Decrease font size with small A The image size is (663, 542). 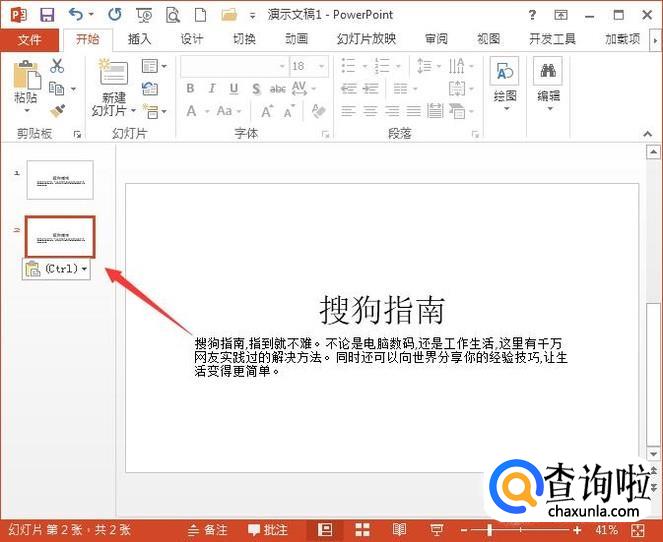coord(289,112)
